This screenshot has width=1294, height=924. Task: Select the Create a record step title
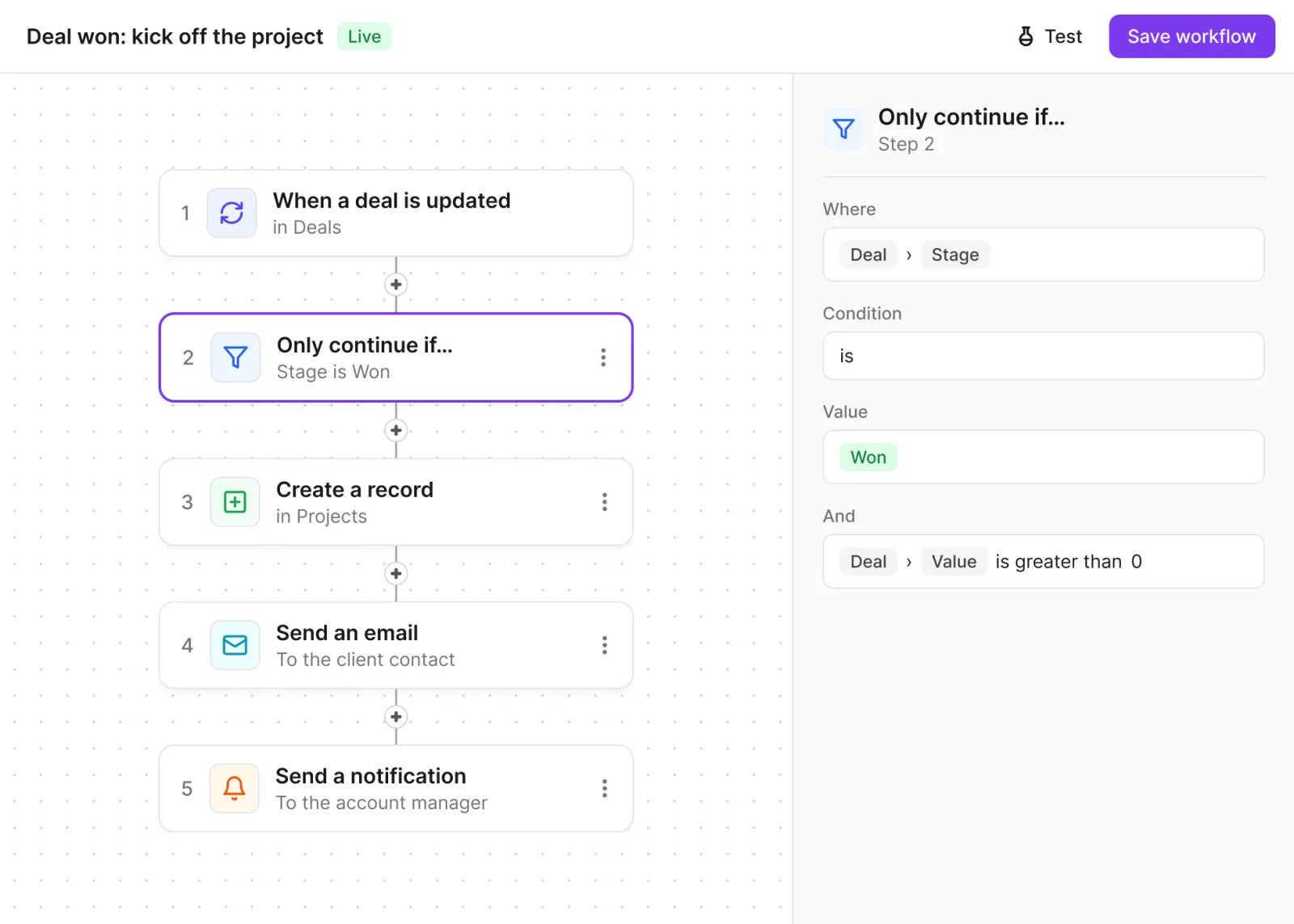tap(355, 490)
